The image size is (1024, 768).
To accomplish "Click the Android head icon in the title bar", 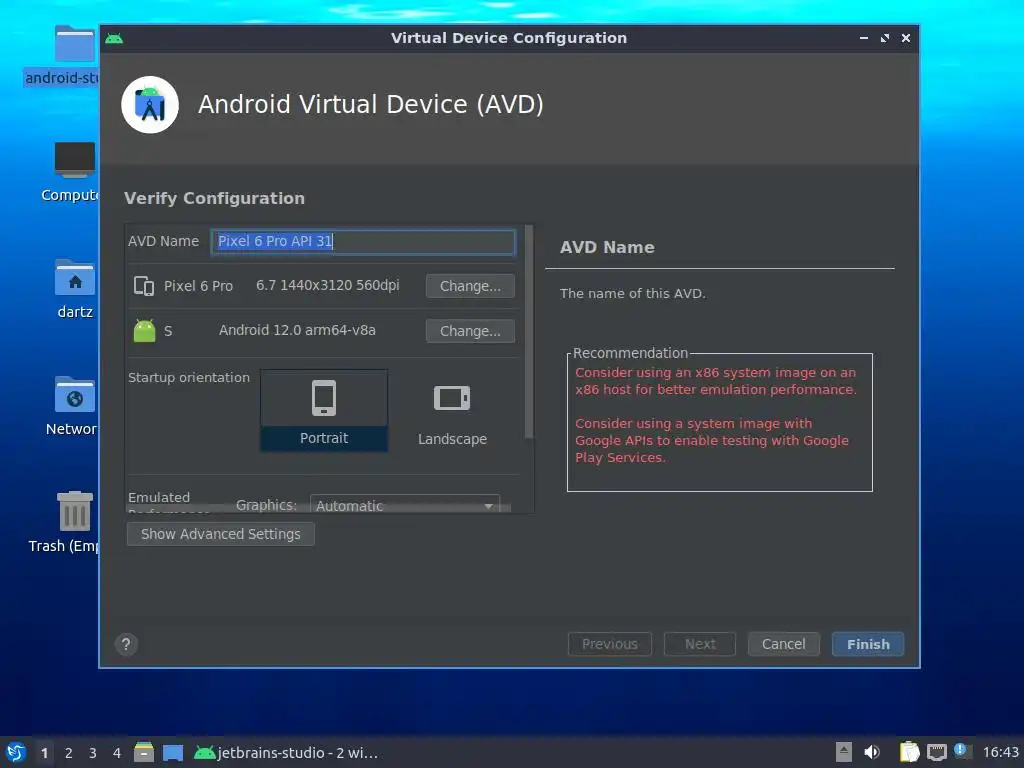I will (114, 39).
